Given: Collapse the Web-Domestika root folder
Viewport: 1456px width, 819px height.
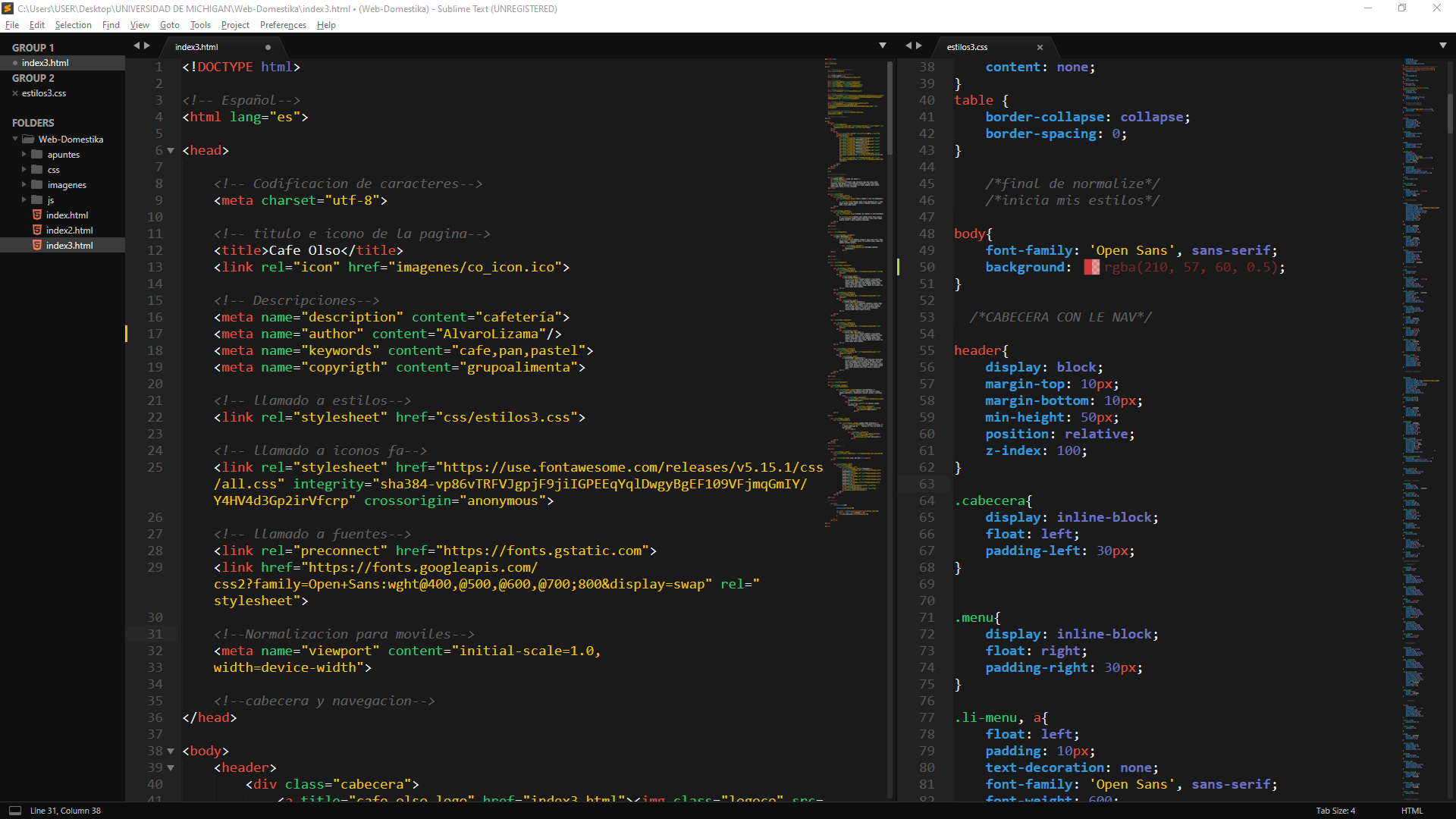Looking at the screenshot, I should (x=15, y=140).
